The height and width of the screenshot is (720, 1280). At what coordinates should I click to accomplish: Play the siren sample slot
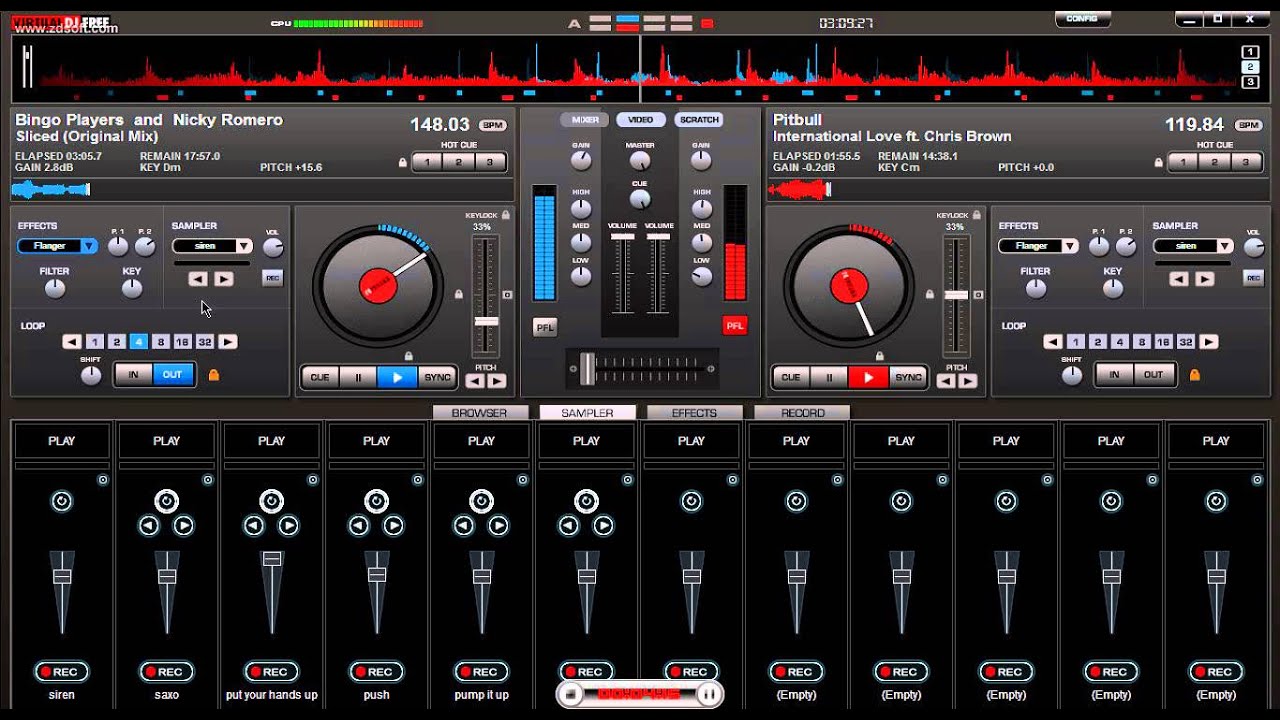[x=62, y=441]
